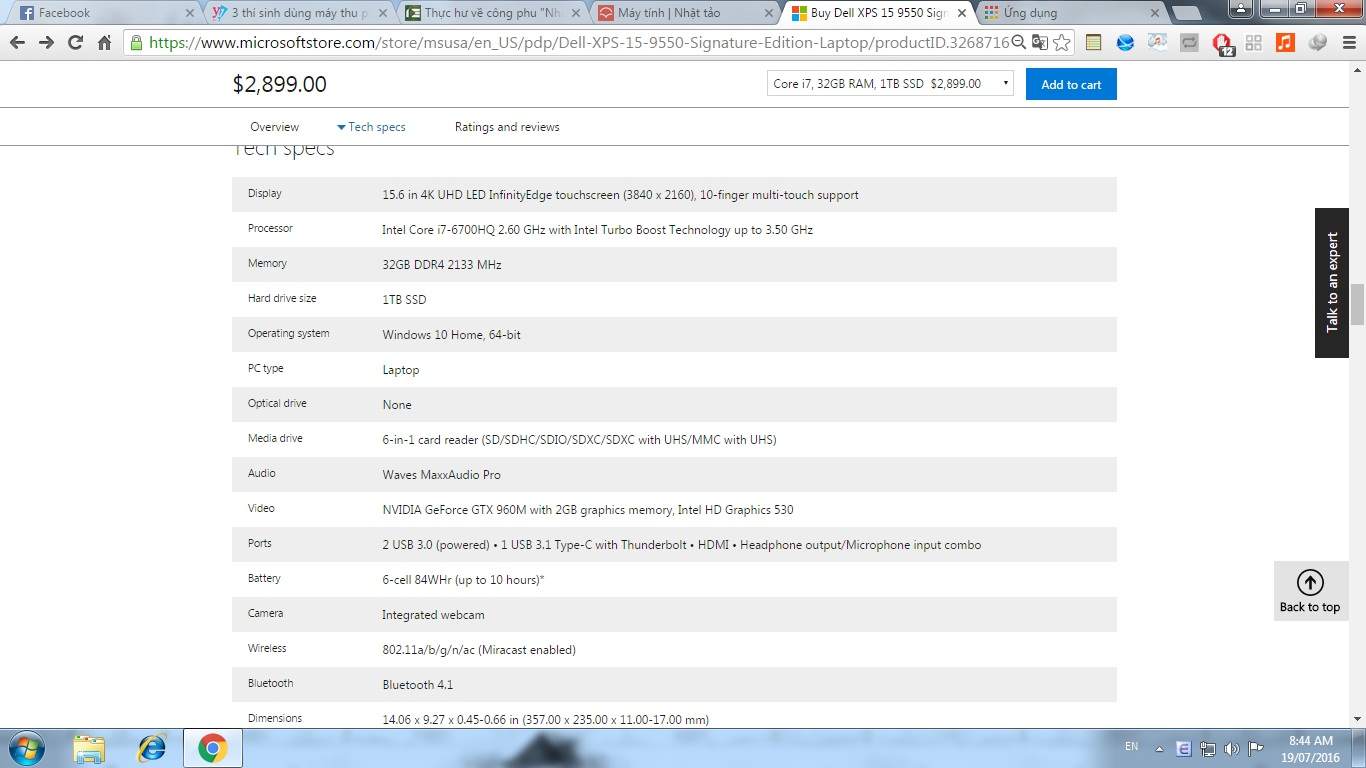Launch Internet Explorer from the taskbar

click(x=151, y=748)
